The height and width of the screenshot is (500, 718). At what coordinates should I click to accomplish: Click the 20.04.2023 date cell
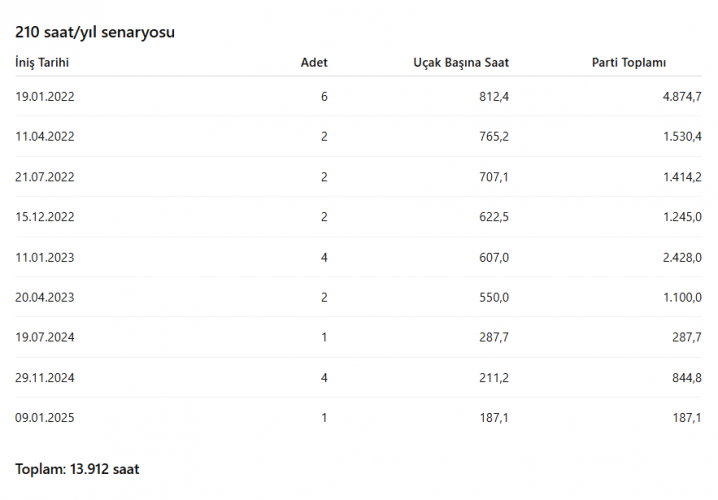44,297
